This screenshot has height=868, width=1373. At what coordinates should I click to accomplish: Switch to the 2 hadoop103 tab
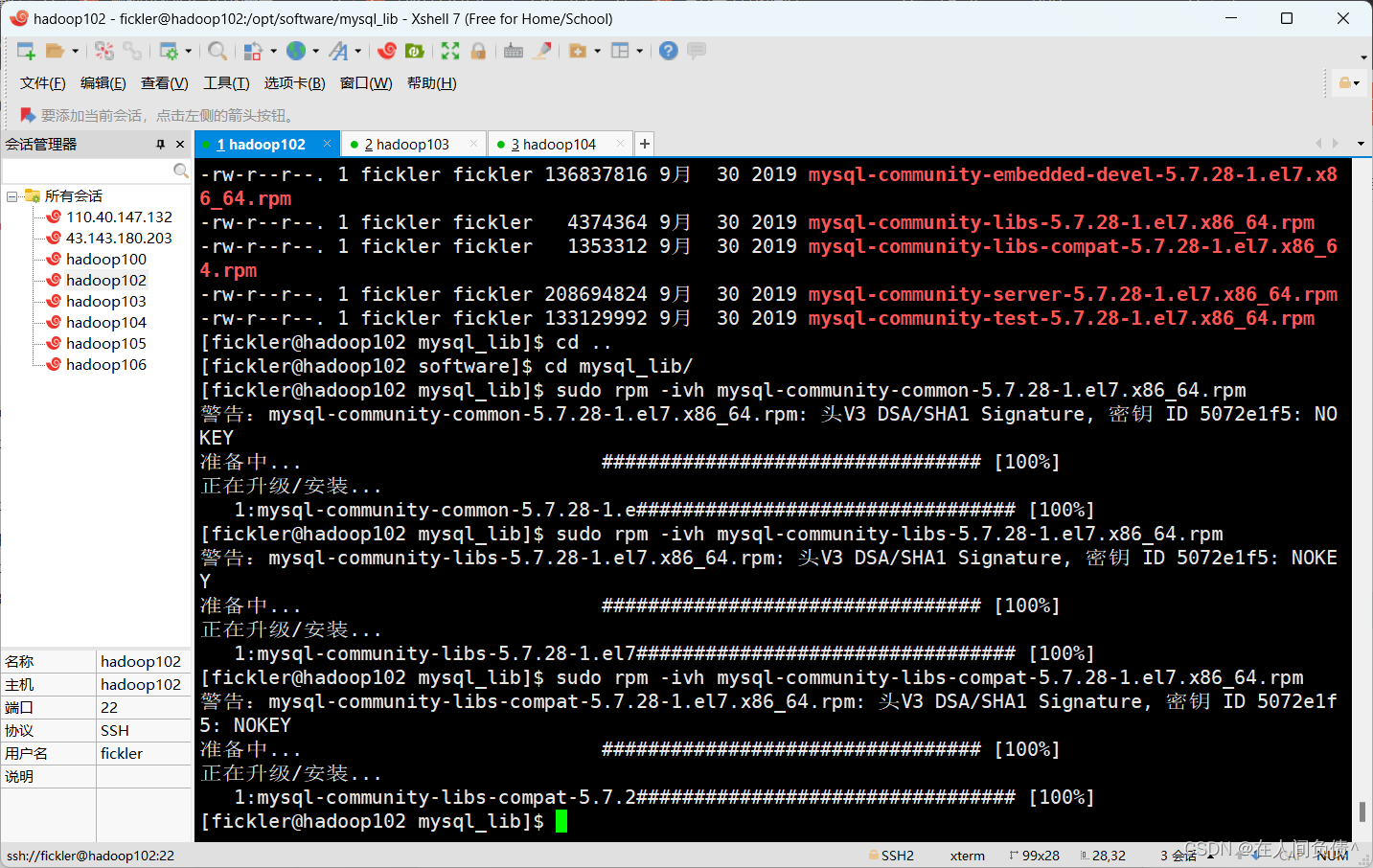click(x=405, y=145)
